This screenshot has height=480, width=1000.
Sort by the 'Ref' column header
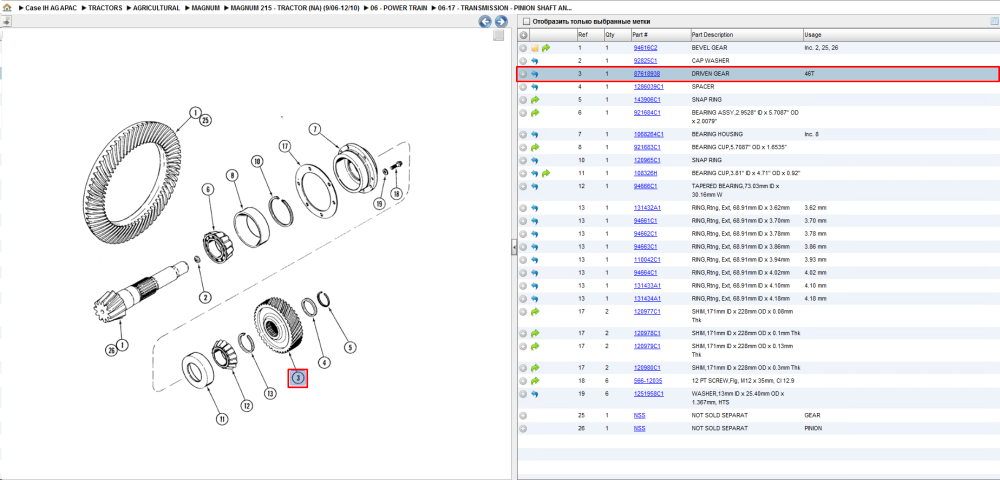coord(589,34)
